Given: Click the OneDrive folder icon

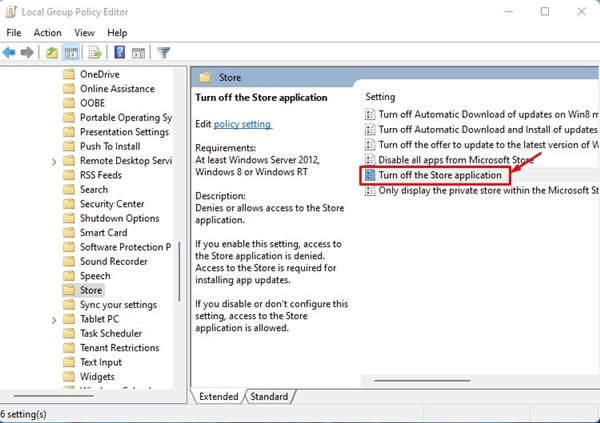Looking at the screenshot, I should point(69,74).
